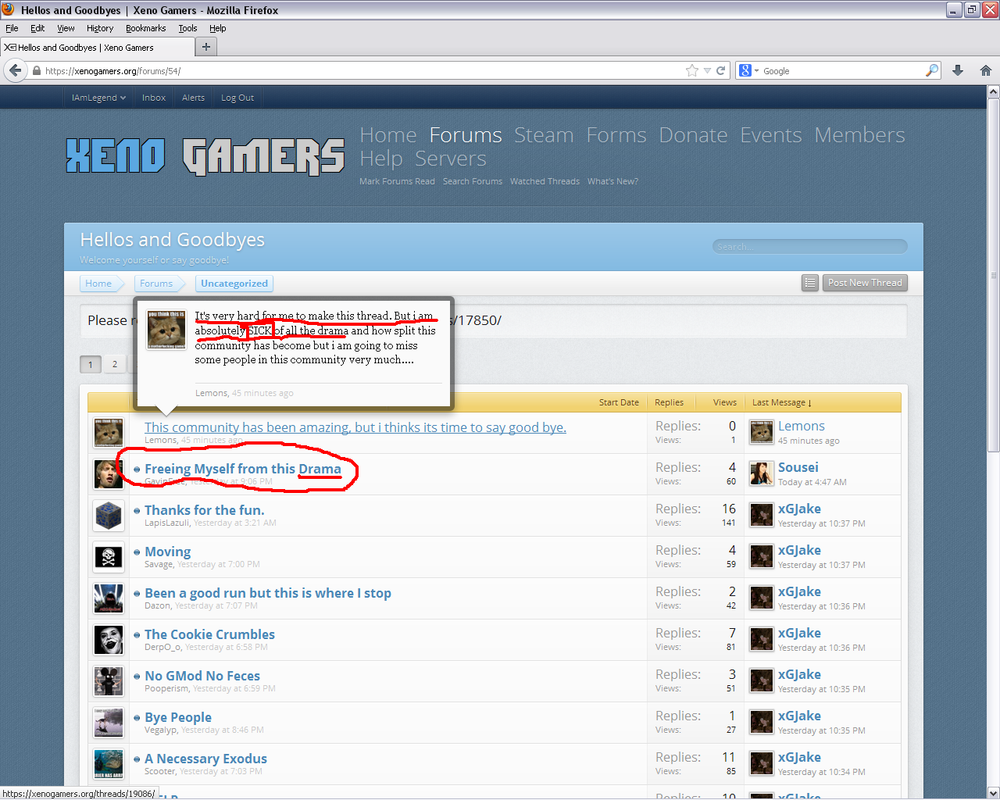Click the Xeno Gamers logo
The width and height of the screenshot is (1000, 800).
pos(205,156)
